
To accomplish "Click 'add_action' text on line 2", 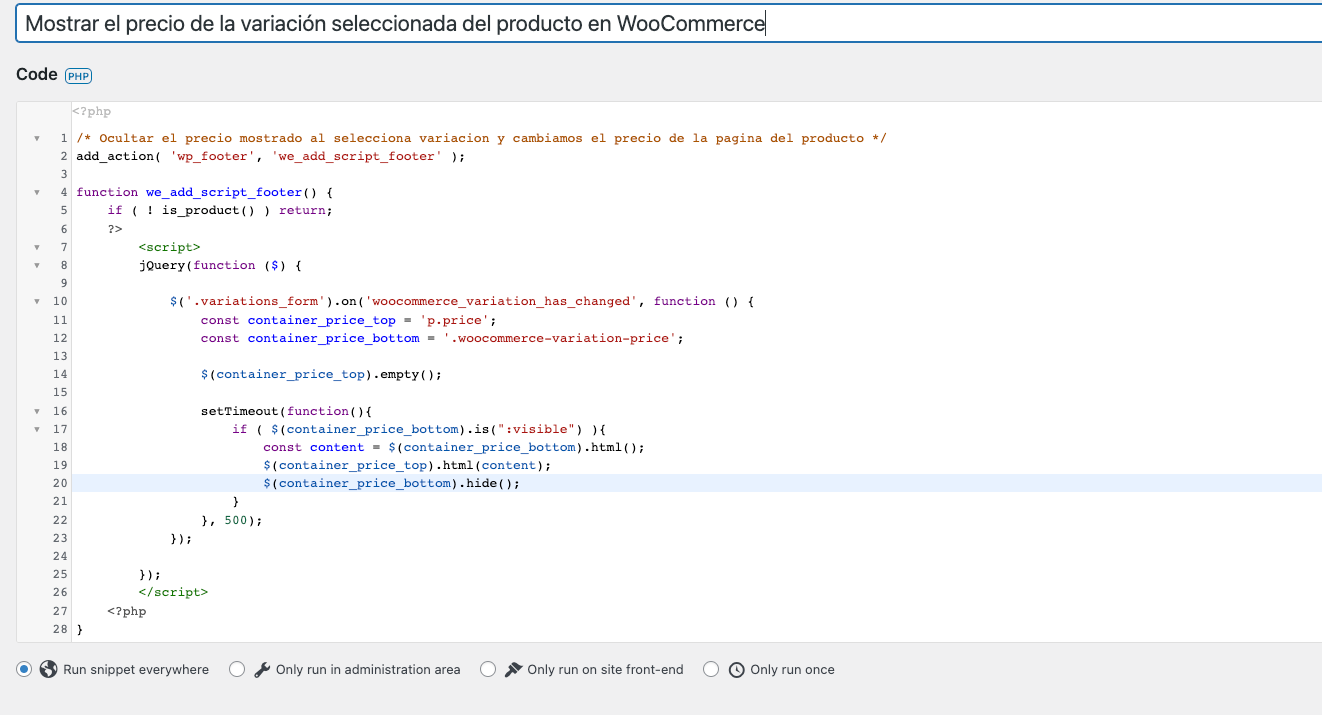I will [x=115, y=156].
